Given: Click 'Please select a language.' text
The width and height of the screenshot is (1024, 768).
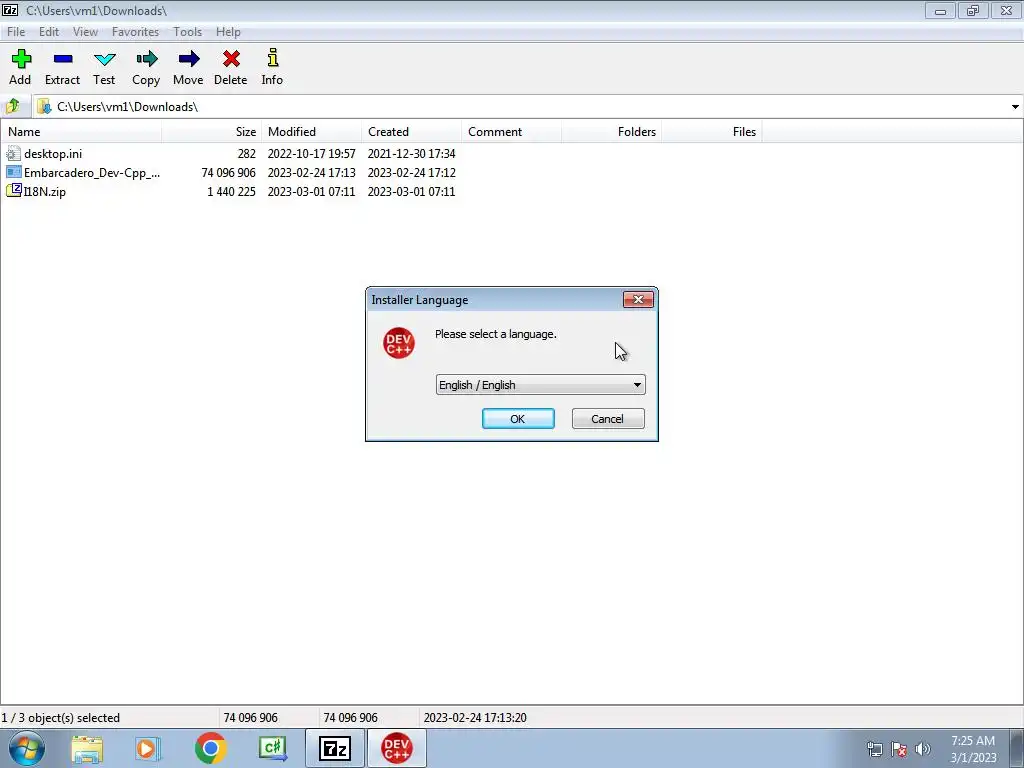Looking at the screenshot, I should (496, 334).
